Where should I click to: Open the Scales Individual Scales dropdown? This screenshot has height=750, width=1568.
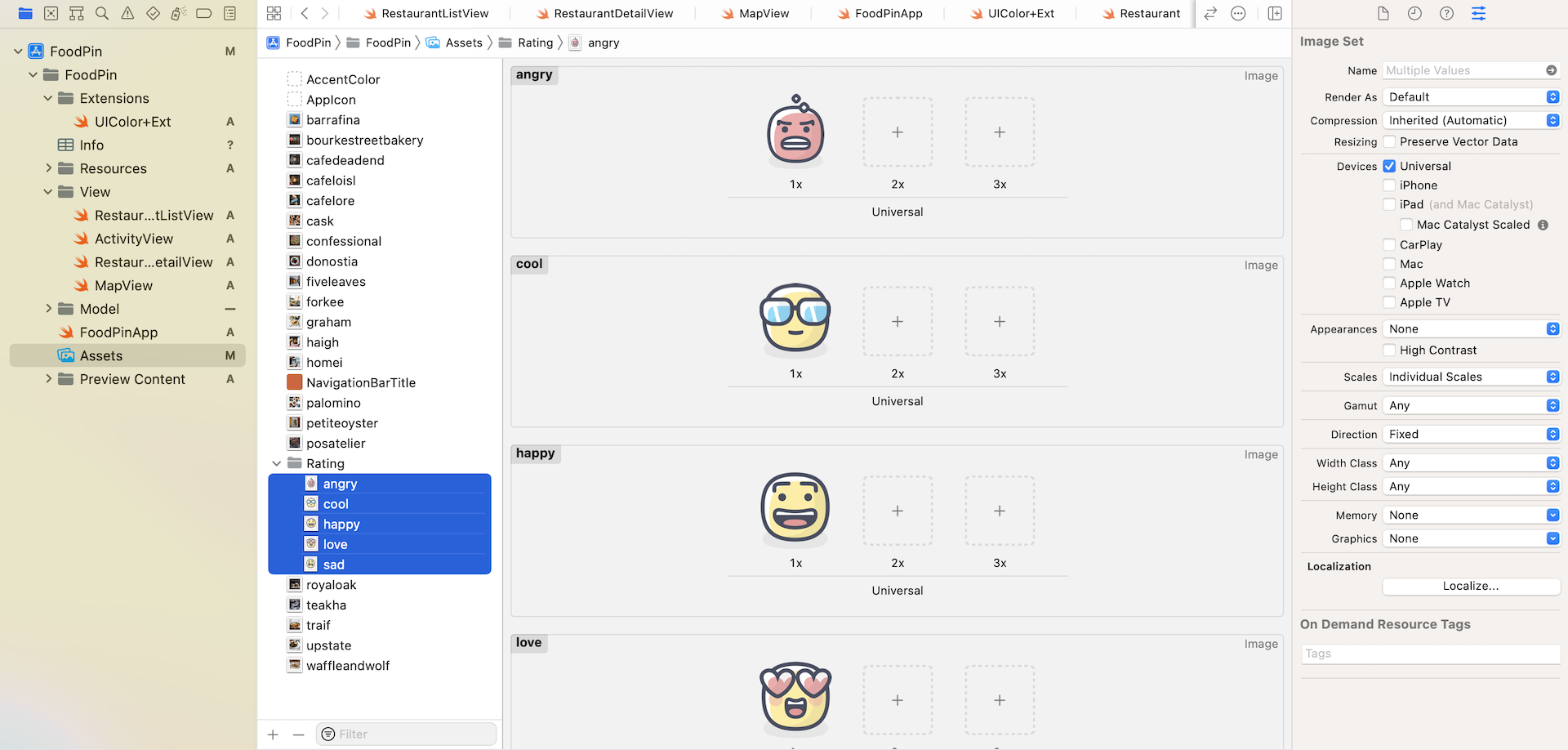(1472, 377)
